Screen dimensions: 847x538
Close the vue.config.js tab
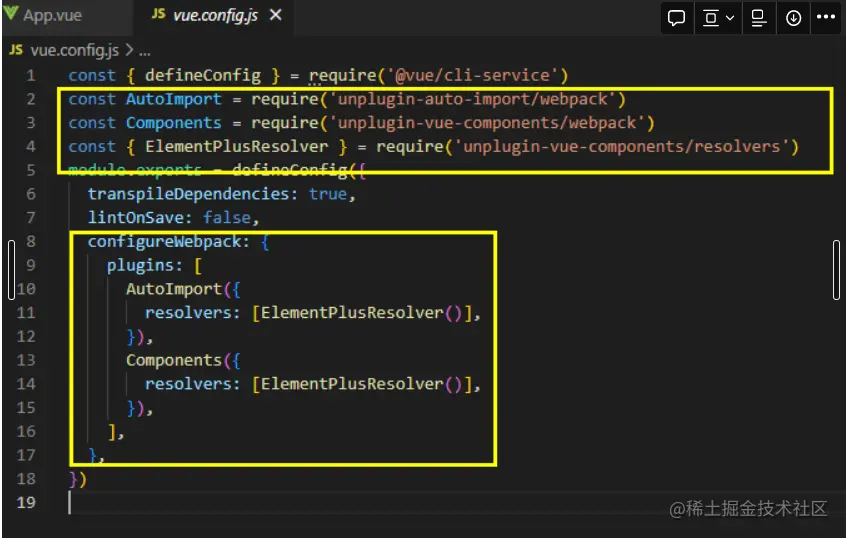click(275, 15)
